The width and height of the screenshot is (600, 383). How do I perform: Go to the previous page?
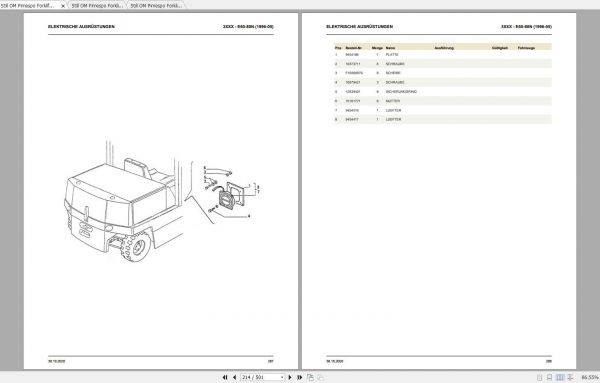click(235, 377)
